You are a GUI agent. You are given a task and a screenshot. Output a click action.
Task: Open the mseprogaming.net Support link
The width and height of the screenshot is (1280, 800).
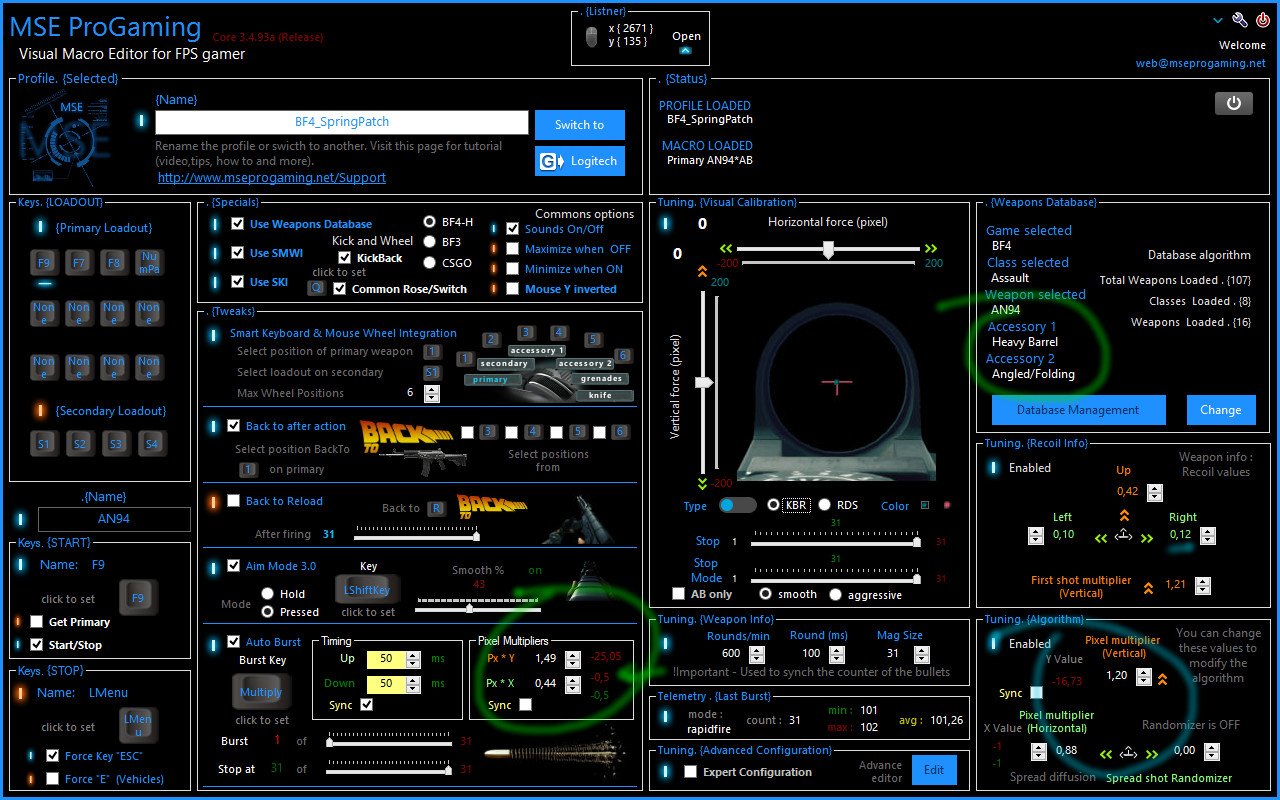(x=272, y=177)
